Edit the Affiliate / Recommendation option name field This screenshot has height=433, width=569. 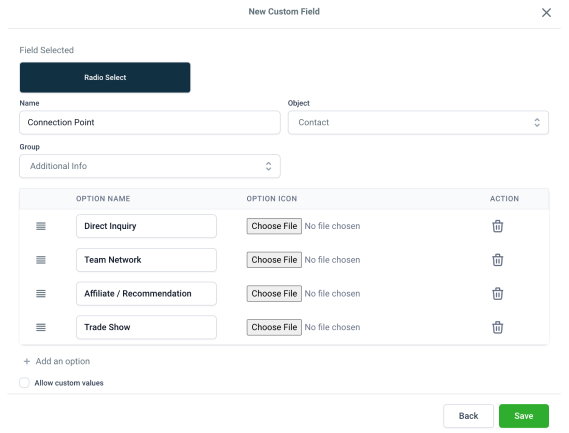point(146,294)
